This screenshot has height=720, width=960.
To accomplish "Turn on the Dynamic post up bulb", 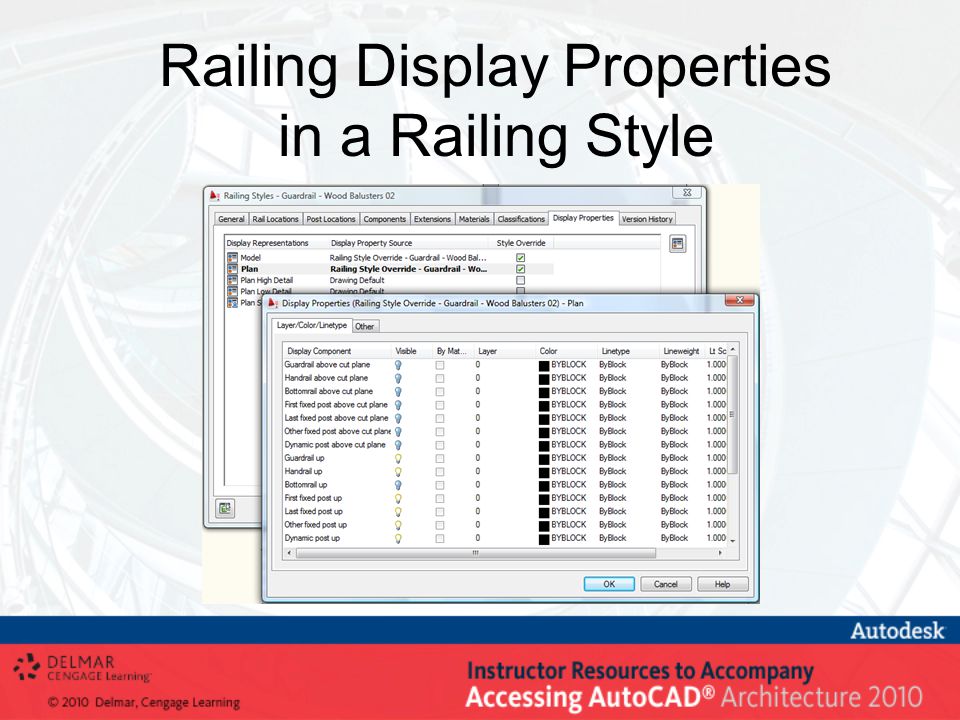I will click(x=398, y=539).
